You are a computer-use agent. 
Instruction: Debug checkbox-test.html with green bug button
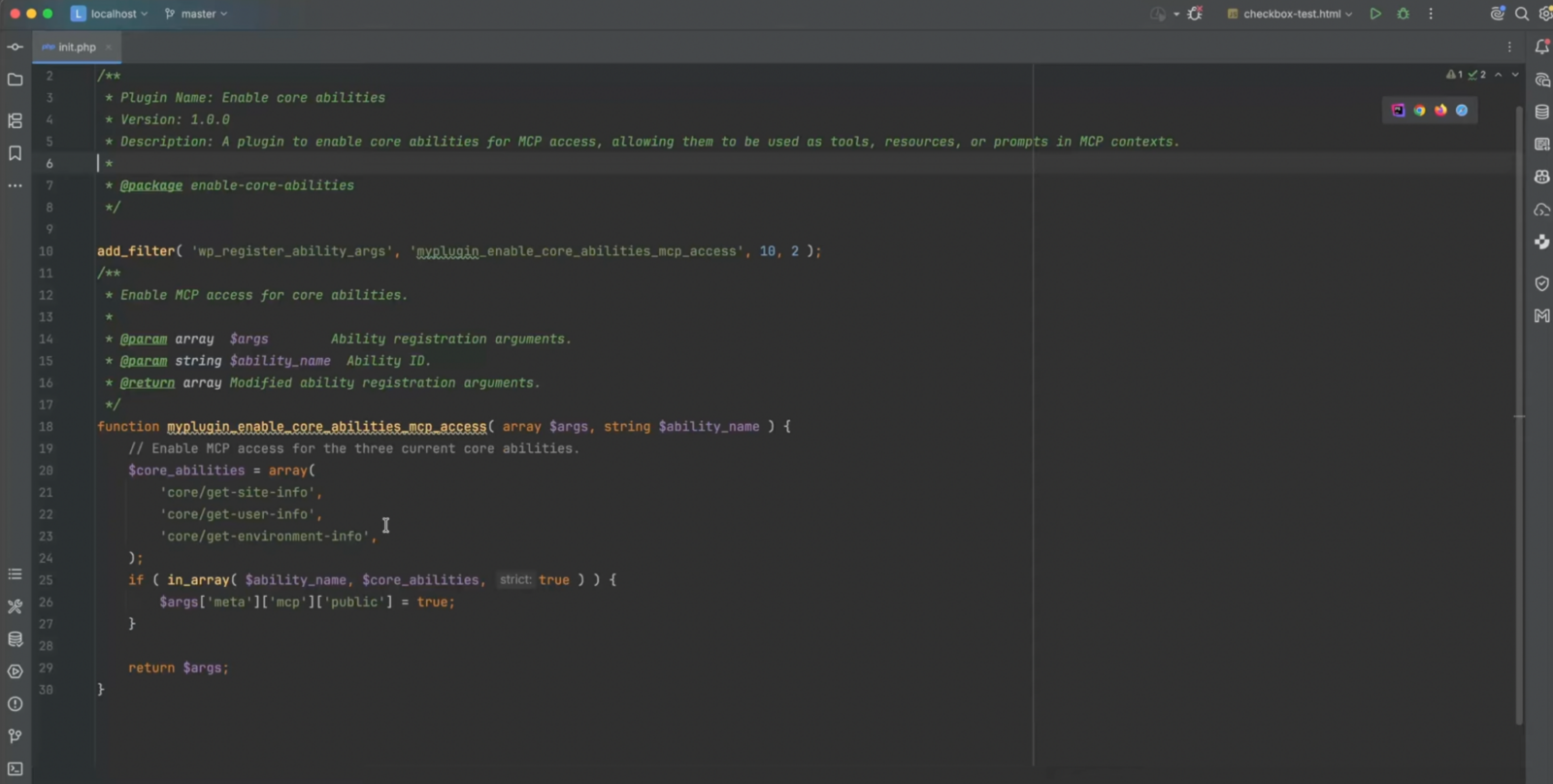pos(1404,14)
